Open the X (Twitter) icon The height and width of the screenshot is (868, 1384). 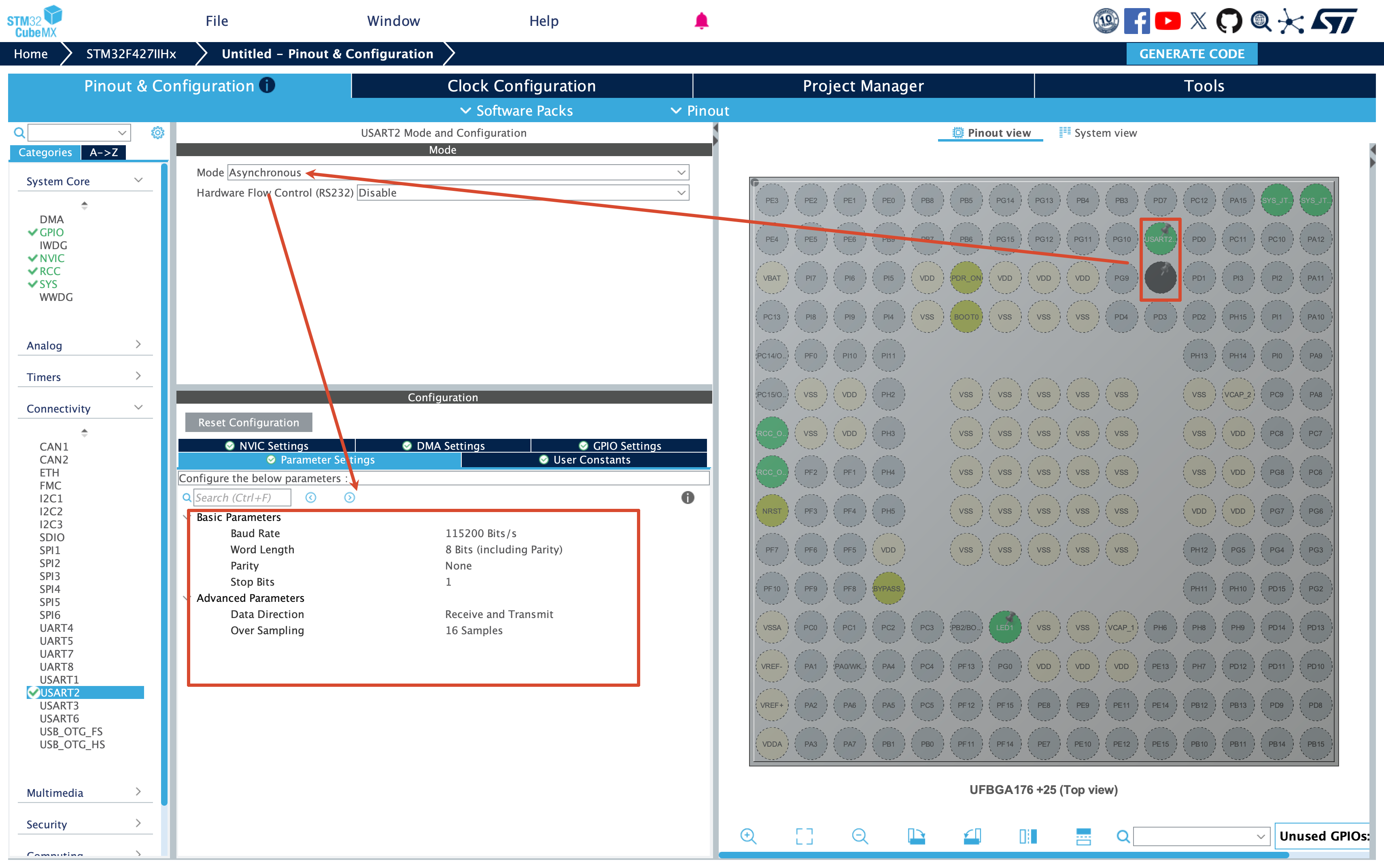click(1199, 21)
